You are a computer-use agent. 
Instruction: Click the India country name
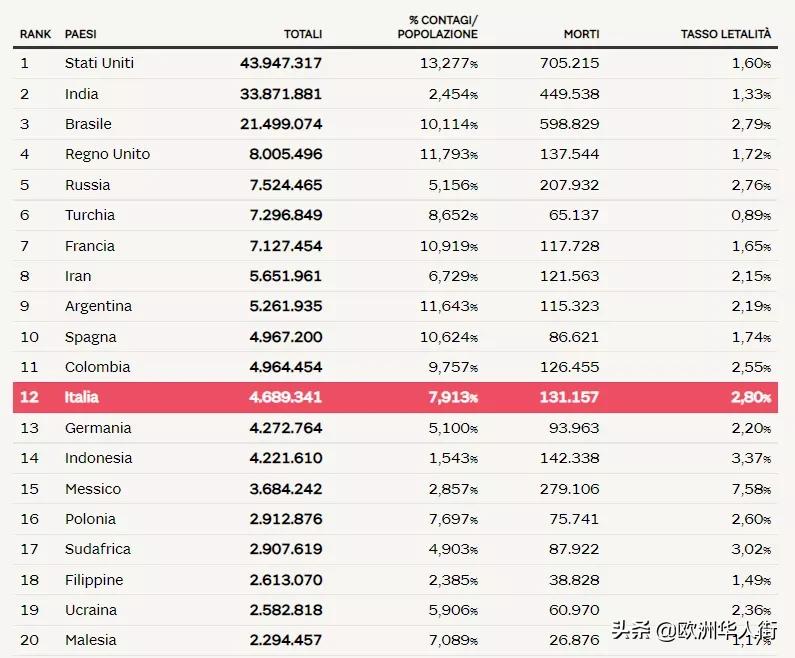pos(82,94)
